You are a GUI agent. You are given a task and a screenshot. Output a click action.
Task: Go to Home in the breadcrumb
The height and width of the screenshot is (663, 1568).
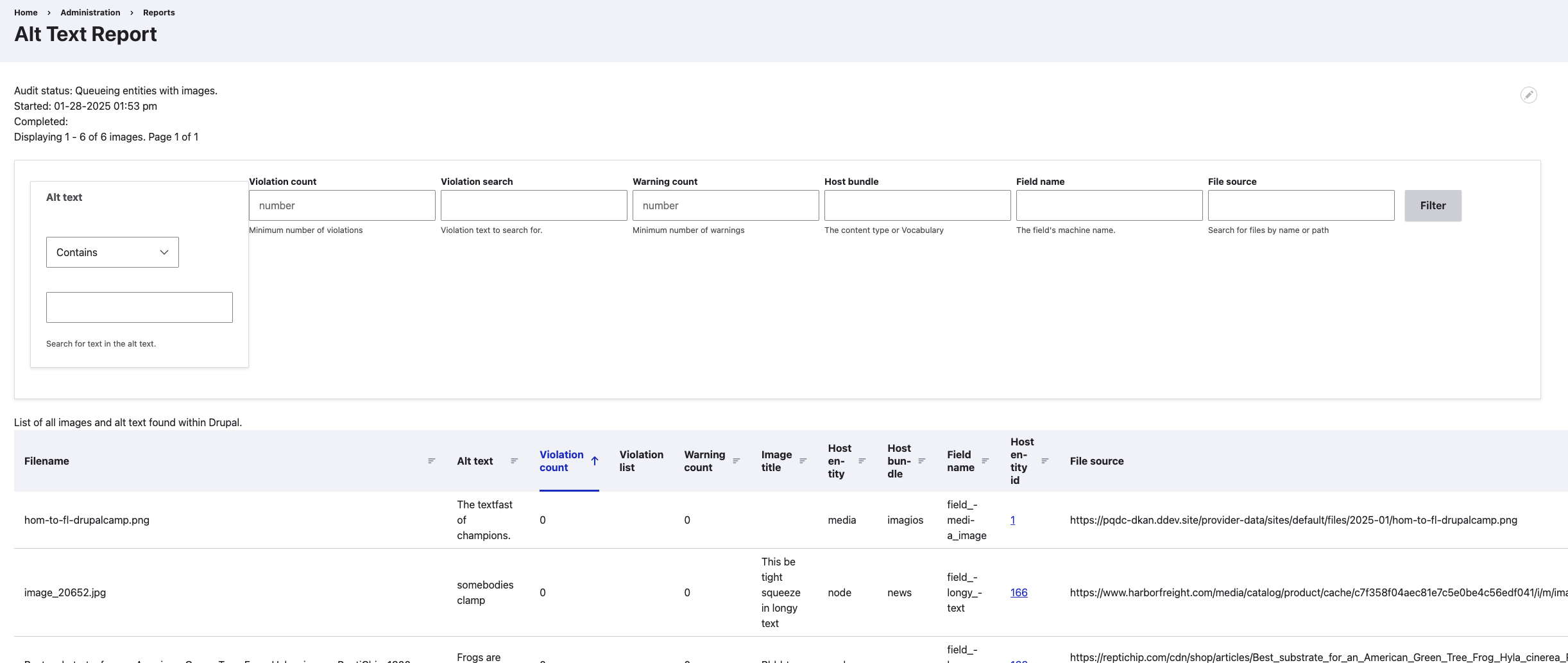(x=26, y=12)
